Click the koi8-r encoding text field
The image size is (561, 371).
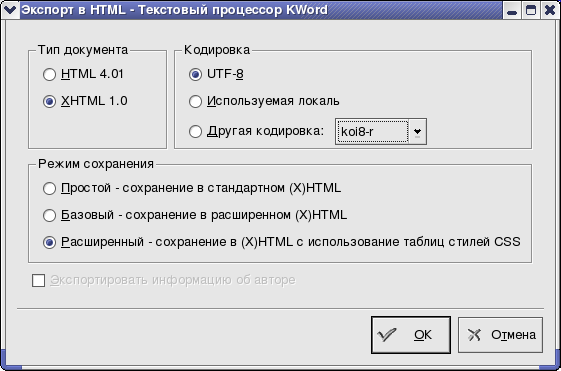(372, 132)
